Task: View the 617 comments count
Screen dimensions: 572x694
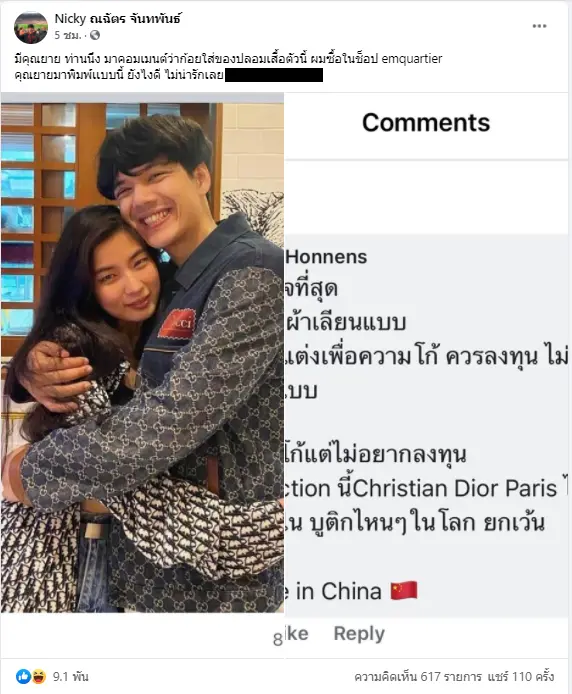Action: click(x=418, y=676)
